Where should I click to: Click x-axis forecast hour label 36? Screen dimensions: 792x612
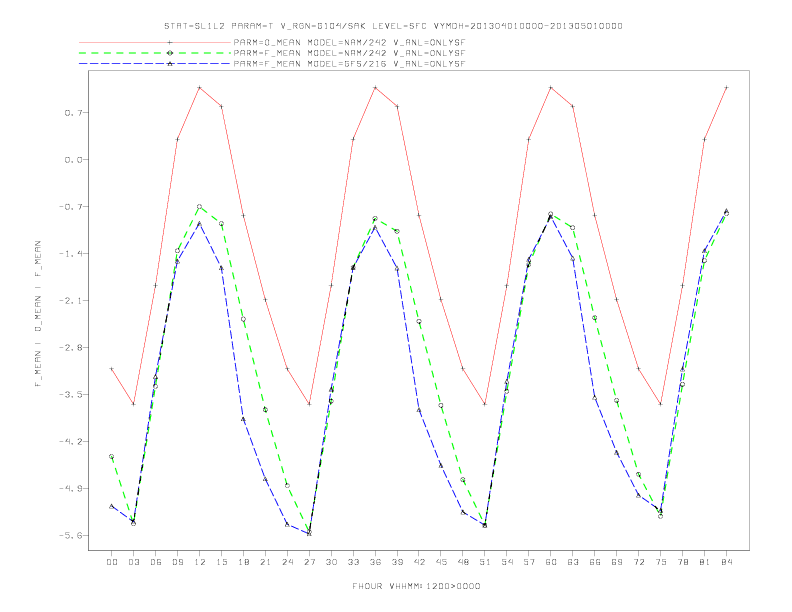pos(375,562)
